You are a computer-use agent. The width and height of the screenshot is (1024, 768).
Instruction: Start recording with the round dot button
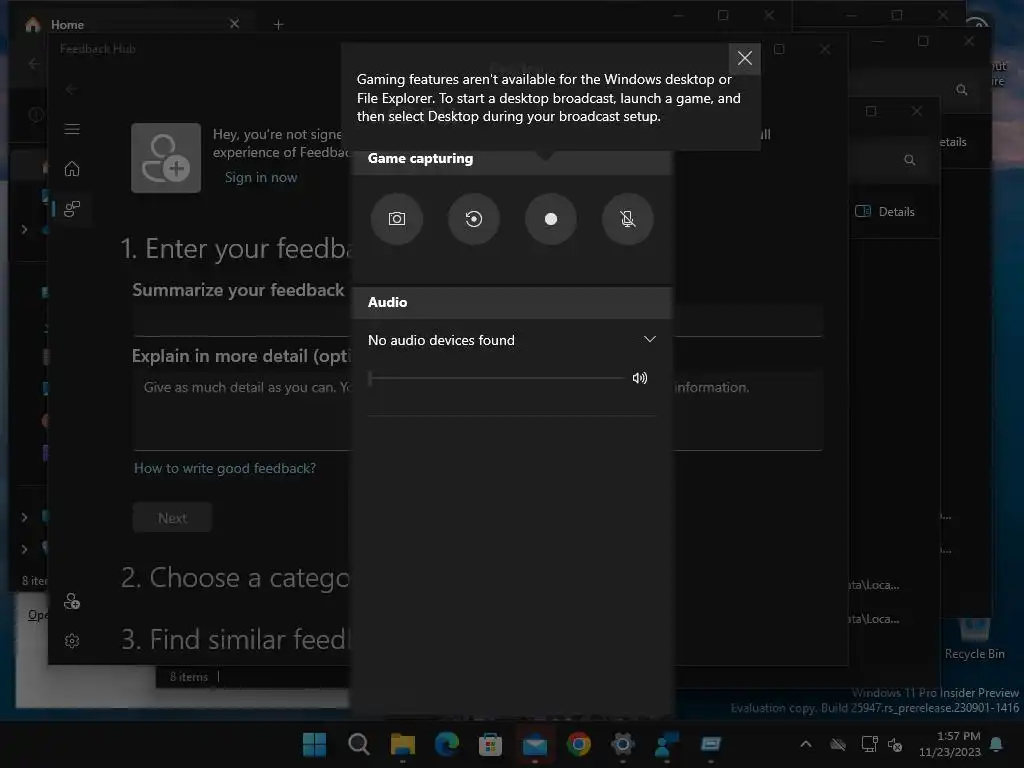(x=551, y=219)
